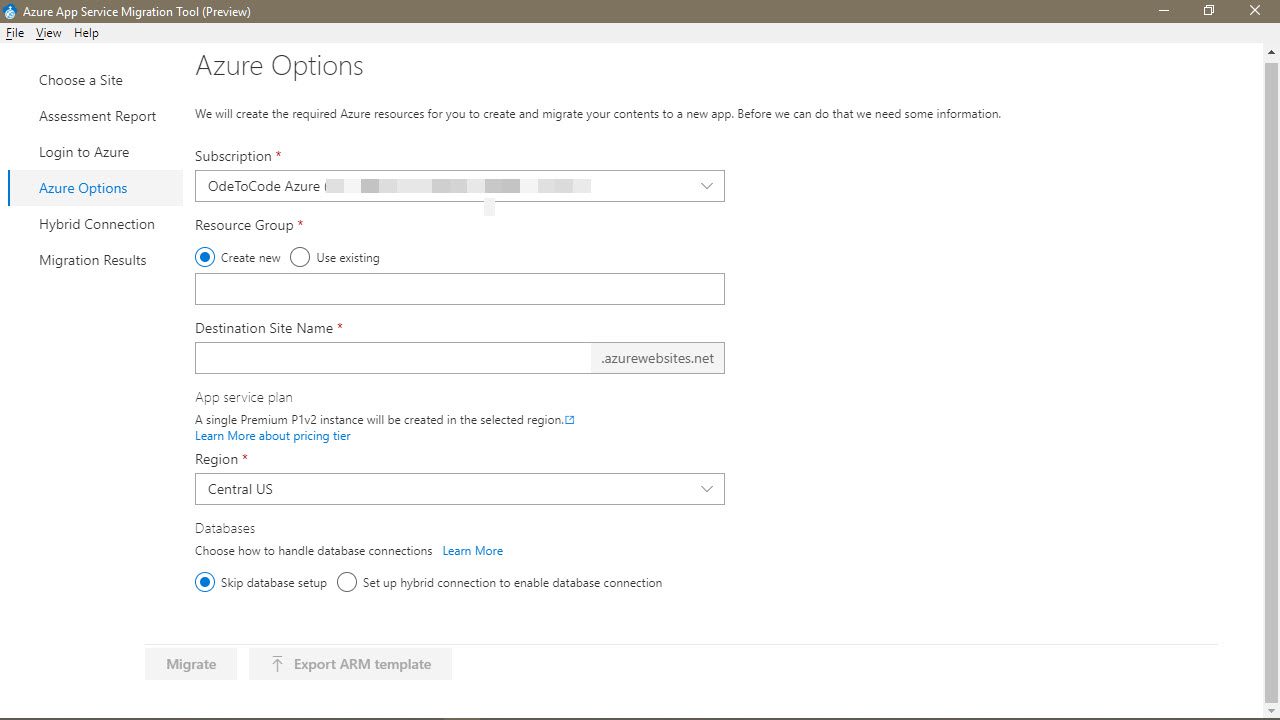The height and width of the screenshot is (720, 1280).
Task: Go to Assessment Report step
Action: (97, 116)
